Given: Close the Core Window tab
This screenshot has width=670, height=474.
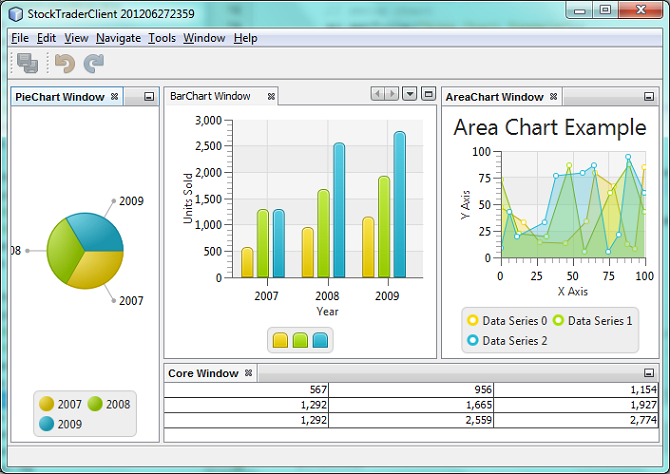Looking at the screenshot, I should [x=248, y=373].
